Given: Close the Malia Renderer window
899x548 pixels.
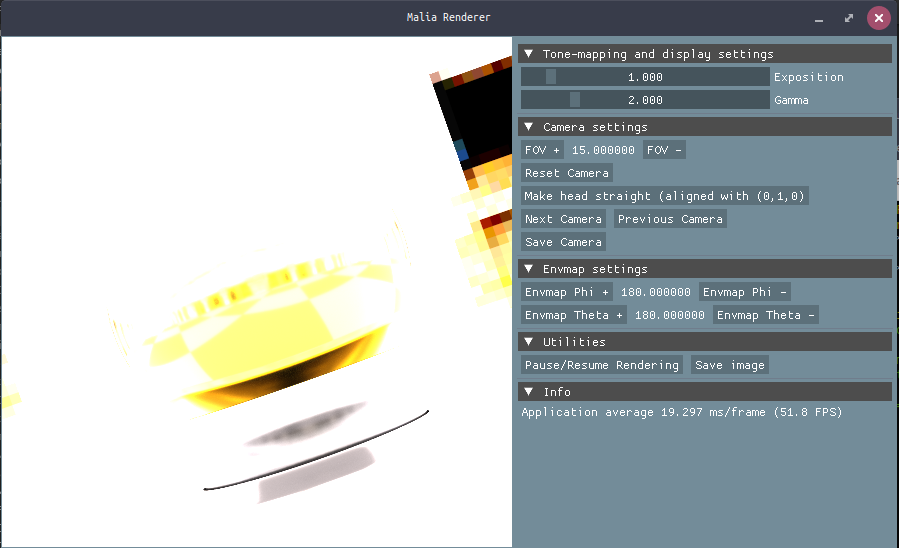Looking at the screenshot, I should [878, 18].
